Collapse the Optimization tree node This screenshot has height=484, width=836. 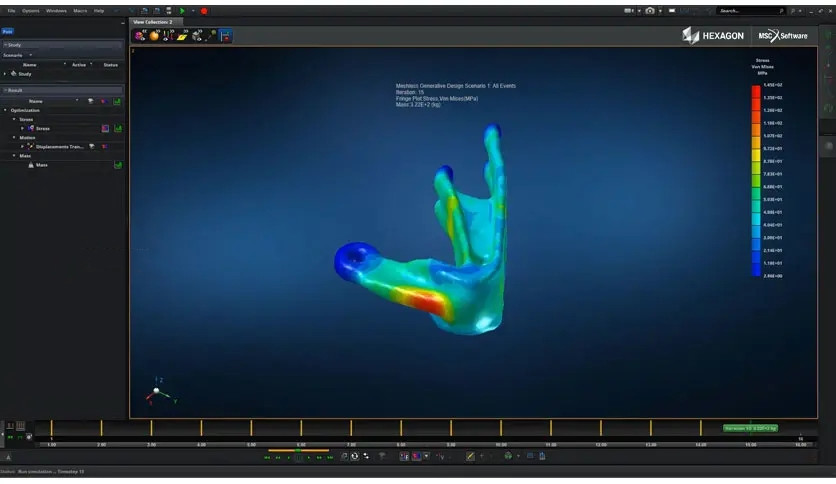coord(5,110)
